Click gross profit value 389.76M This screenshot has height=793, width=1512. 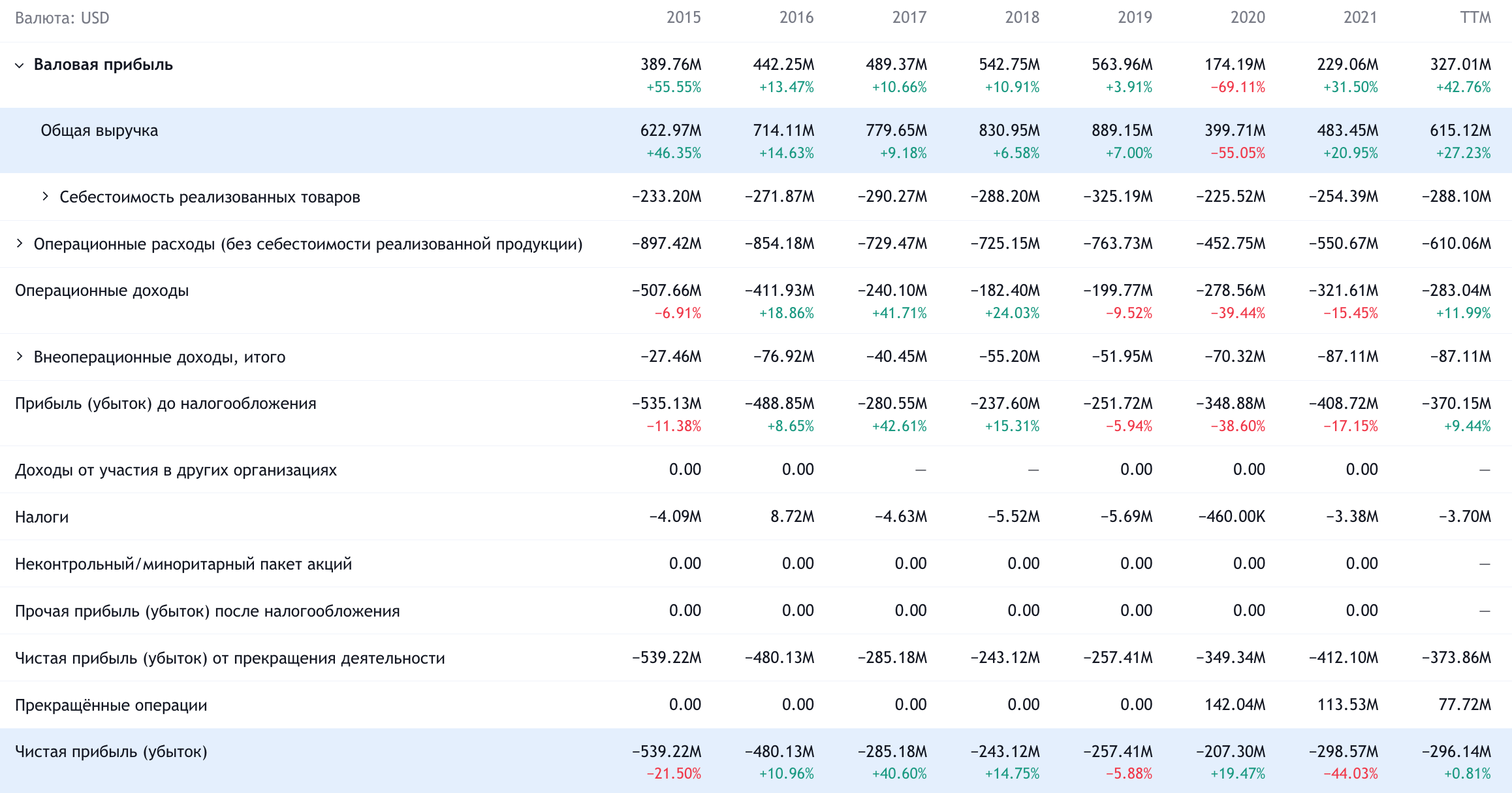671,65
